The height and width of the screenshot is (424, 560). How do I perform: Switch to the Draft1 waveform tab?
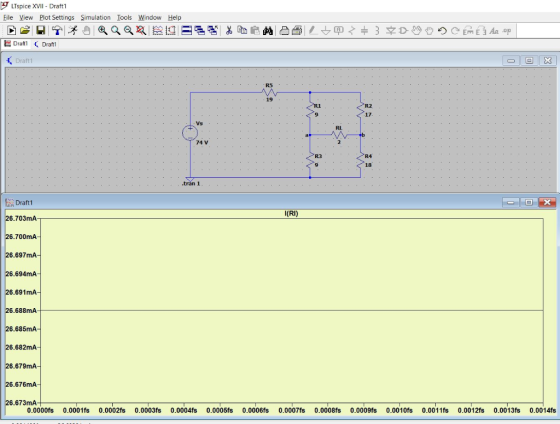[16, 44]
